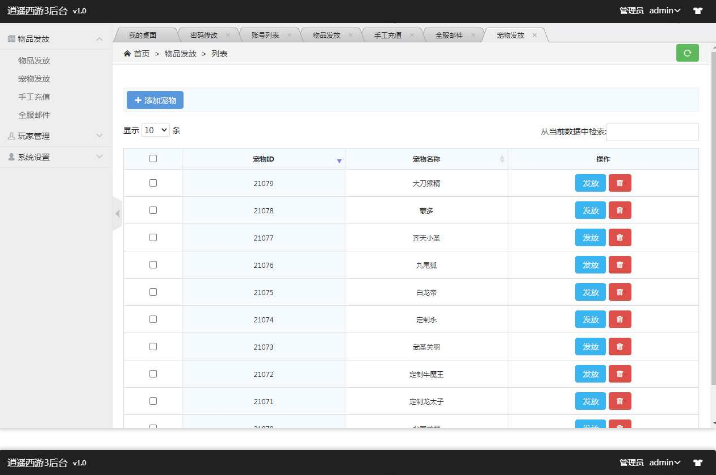
Task: Tick the checkbox for pet ID 21075
Action: pos(153,292)
